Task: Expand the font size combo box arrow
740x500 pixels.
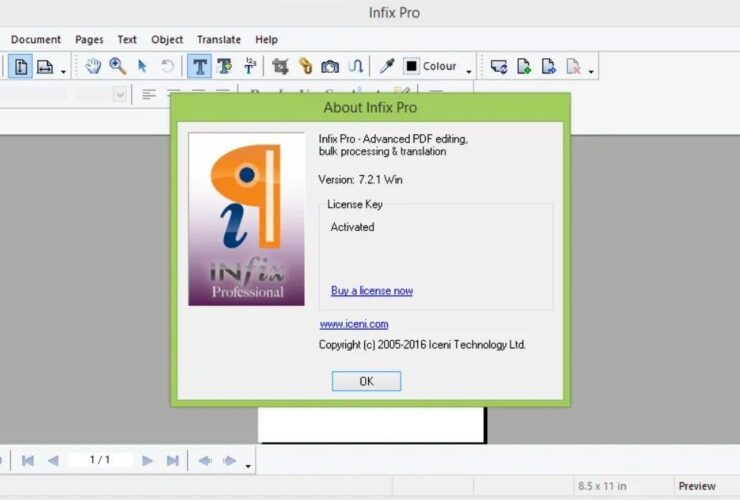Action: coord(120,94)
